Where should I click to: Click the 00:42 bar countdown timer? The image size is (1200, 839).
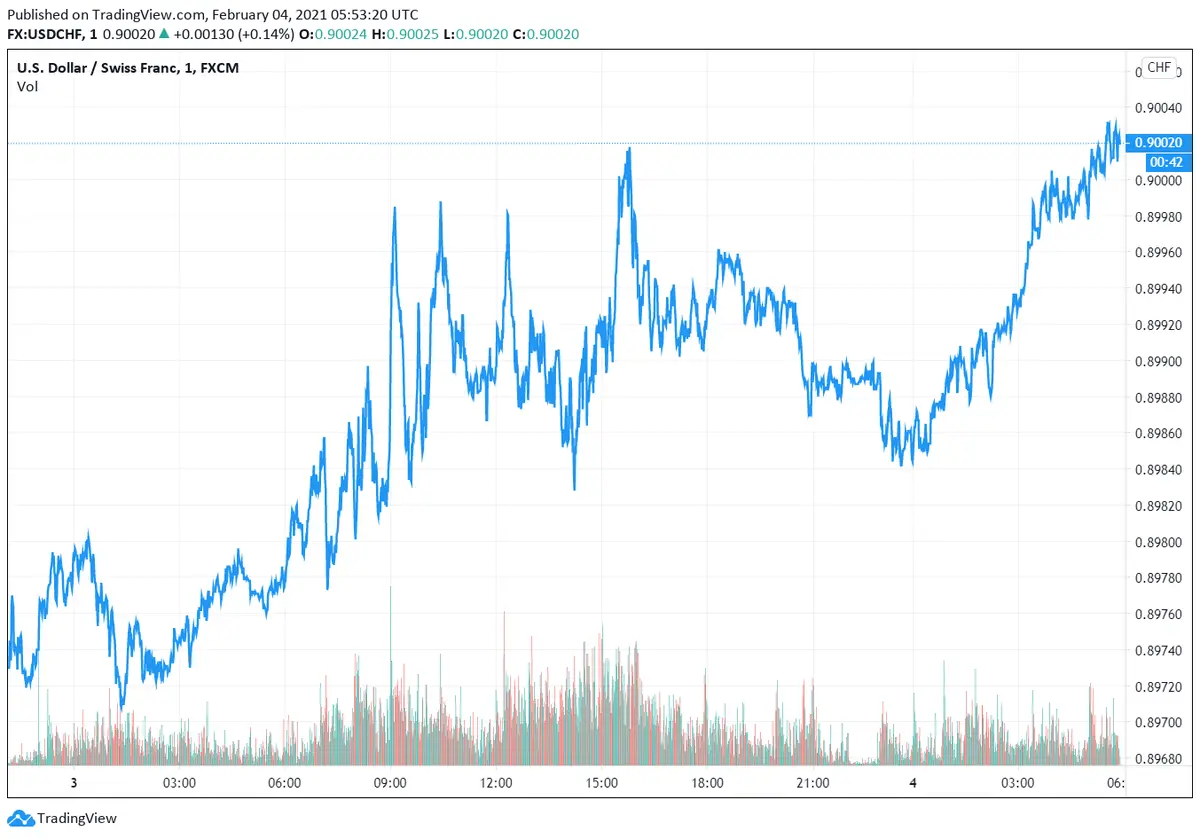pyautogui.click(x=1166, y=162)
